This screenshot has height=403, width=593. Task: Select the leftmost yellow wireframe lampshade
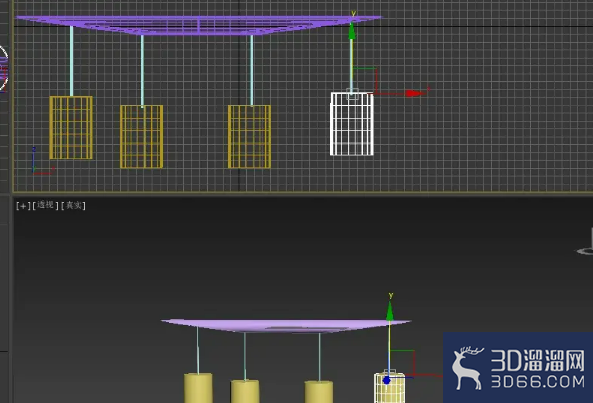pyautogui.click(x=71, y=128)
